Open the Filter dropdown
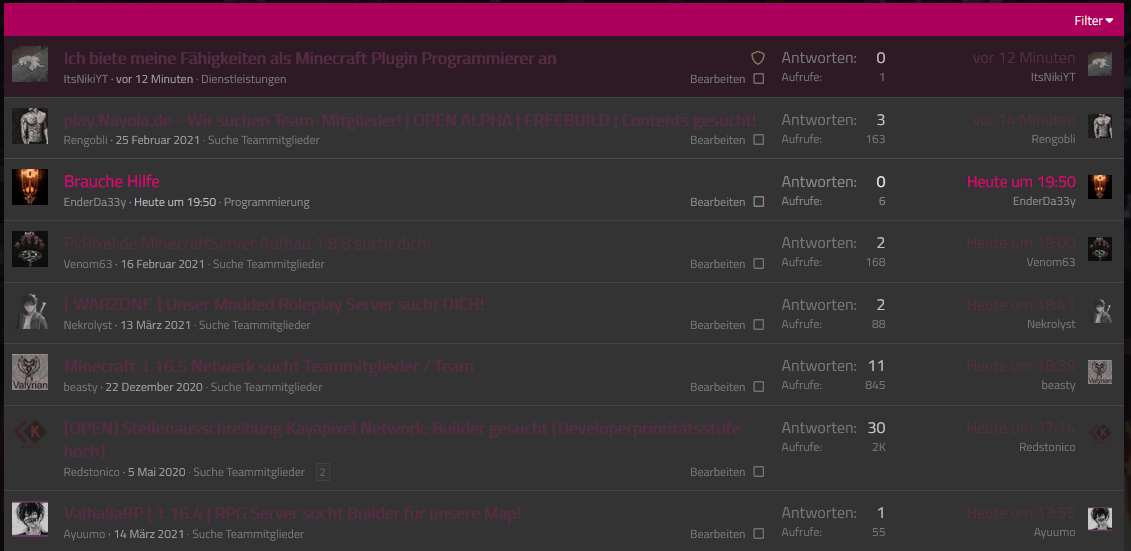This screenshot has height=551, width=1131. [x=1093, y=21]
